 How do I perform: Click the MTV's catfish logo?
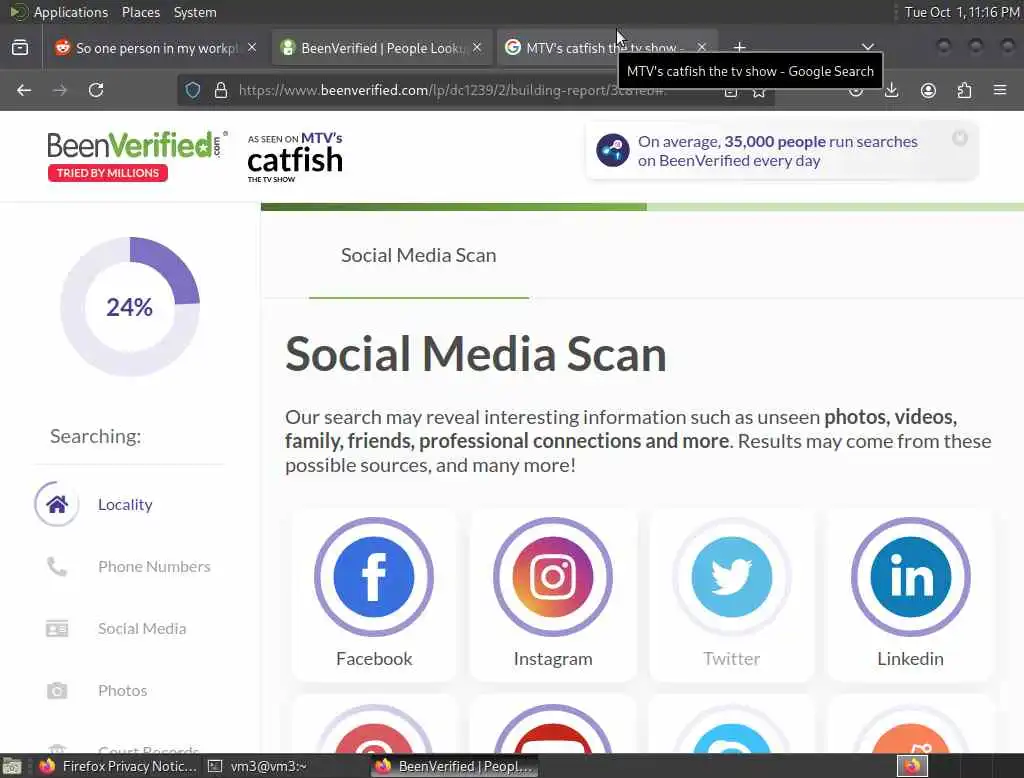[295, 157]
